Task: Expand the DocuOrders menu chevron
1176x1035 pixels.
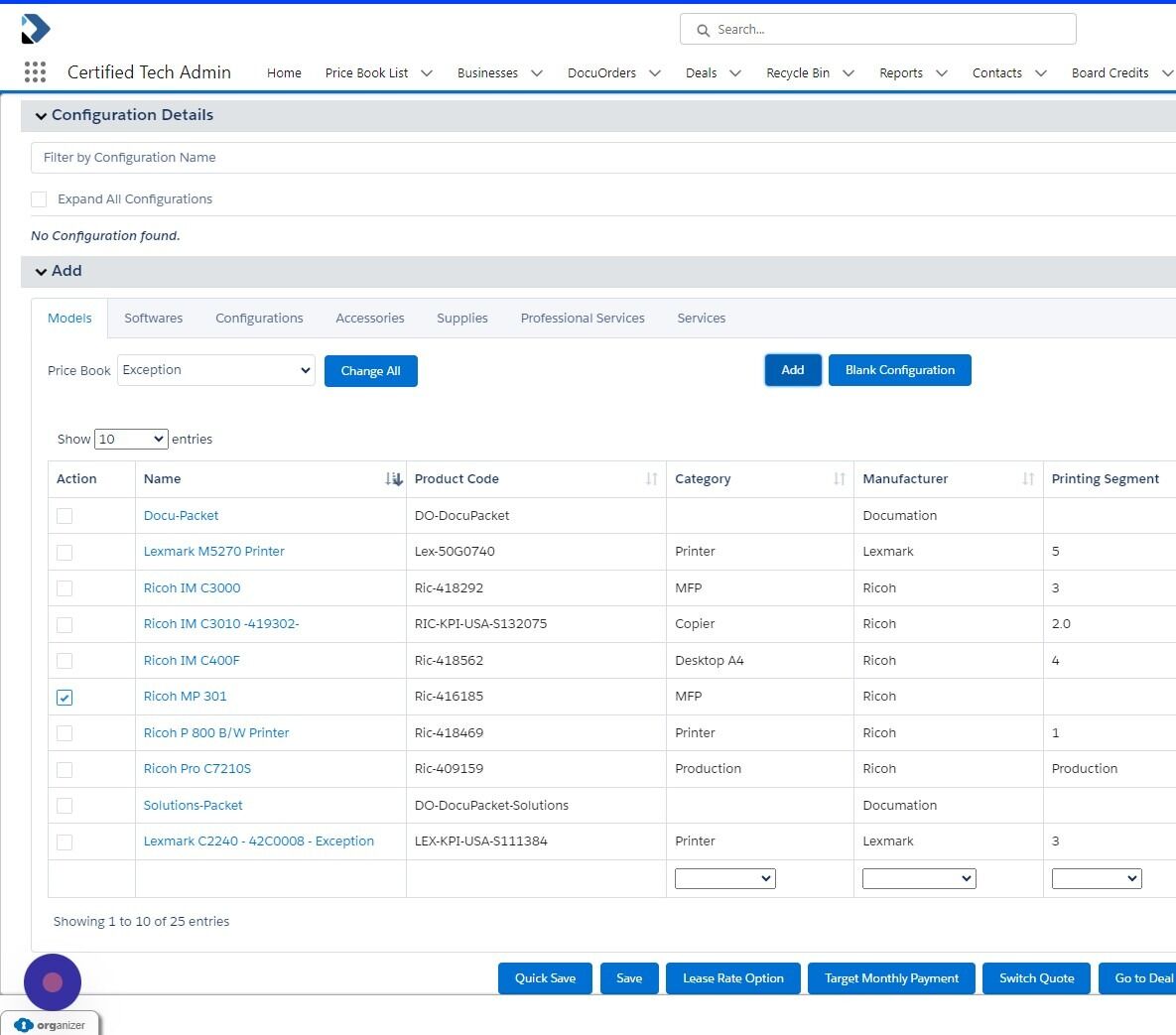Action: pos(654,72)
